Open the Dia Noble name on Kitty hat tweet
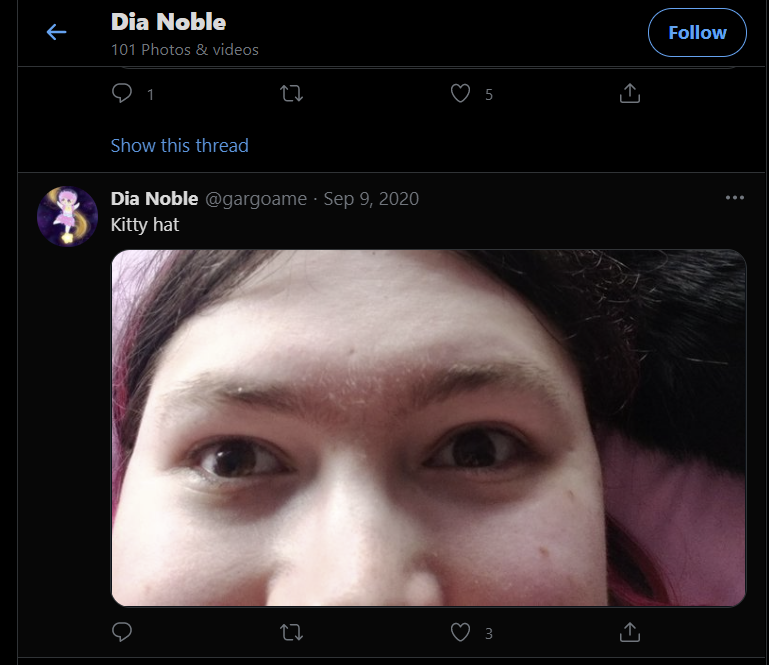The height and width of the screenshot is (665, 769). [154, 199]
